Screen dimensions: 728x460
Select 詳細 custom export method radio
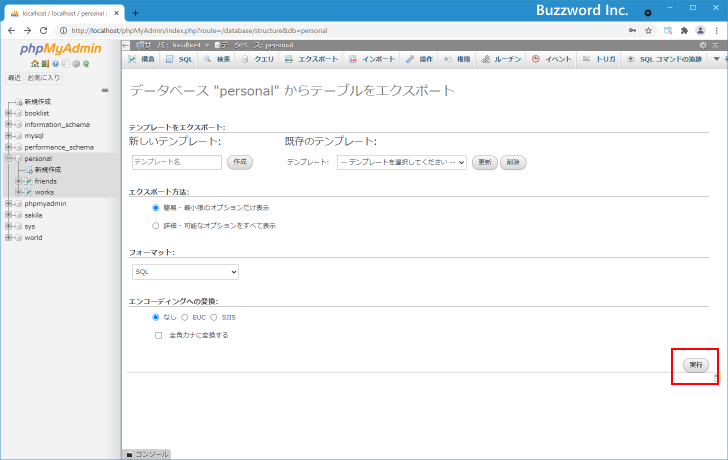156,226
